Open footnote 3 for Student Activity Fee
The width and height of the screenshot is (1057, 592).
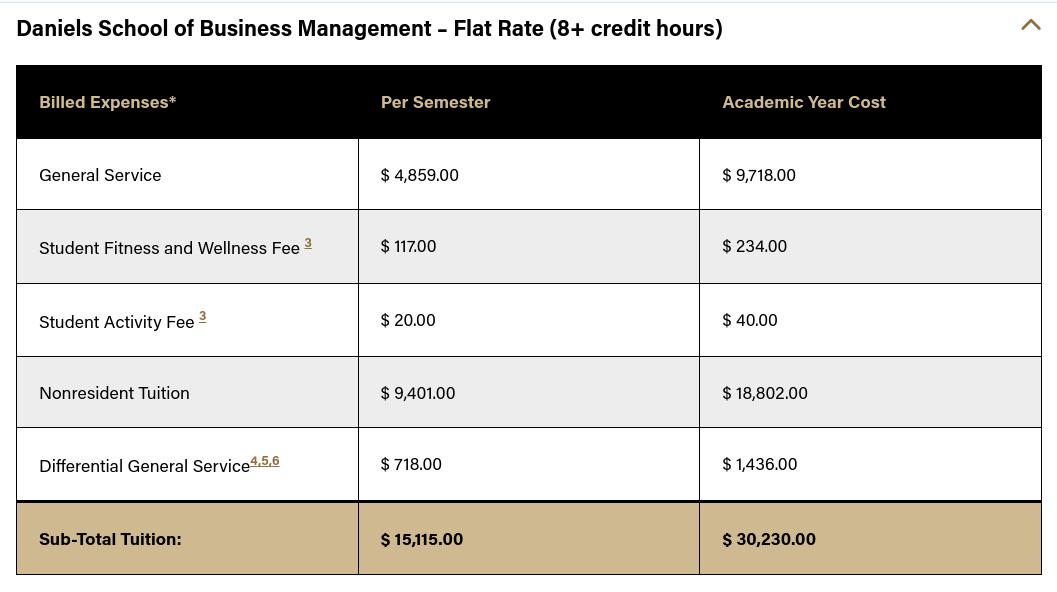(x=203, y=316)
